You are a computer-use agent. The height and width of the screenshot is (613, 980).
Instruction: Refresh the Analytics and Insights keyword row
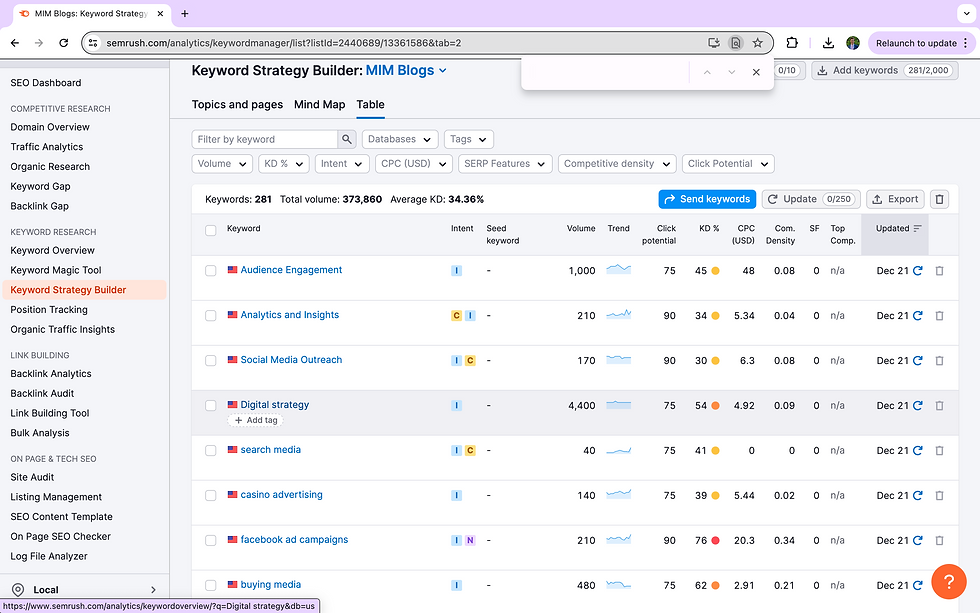click(918, 316)
